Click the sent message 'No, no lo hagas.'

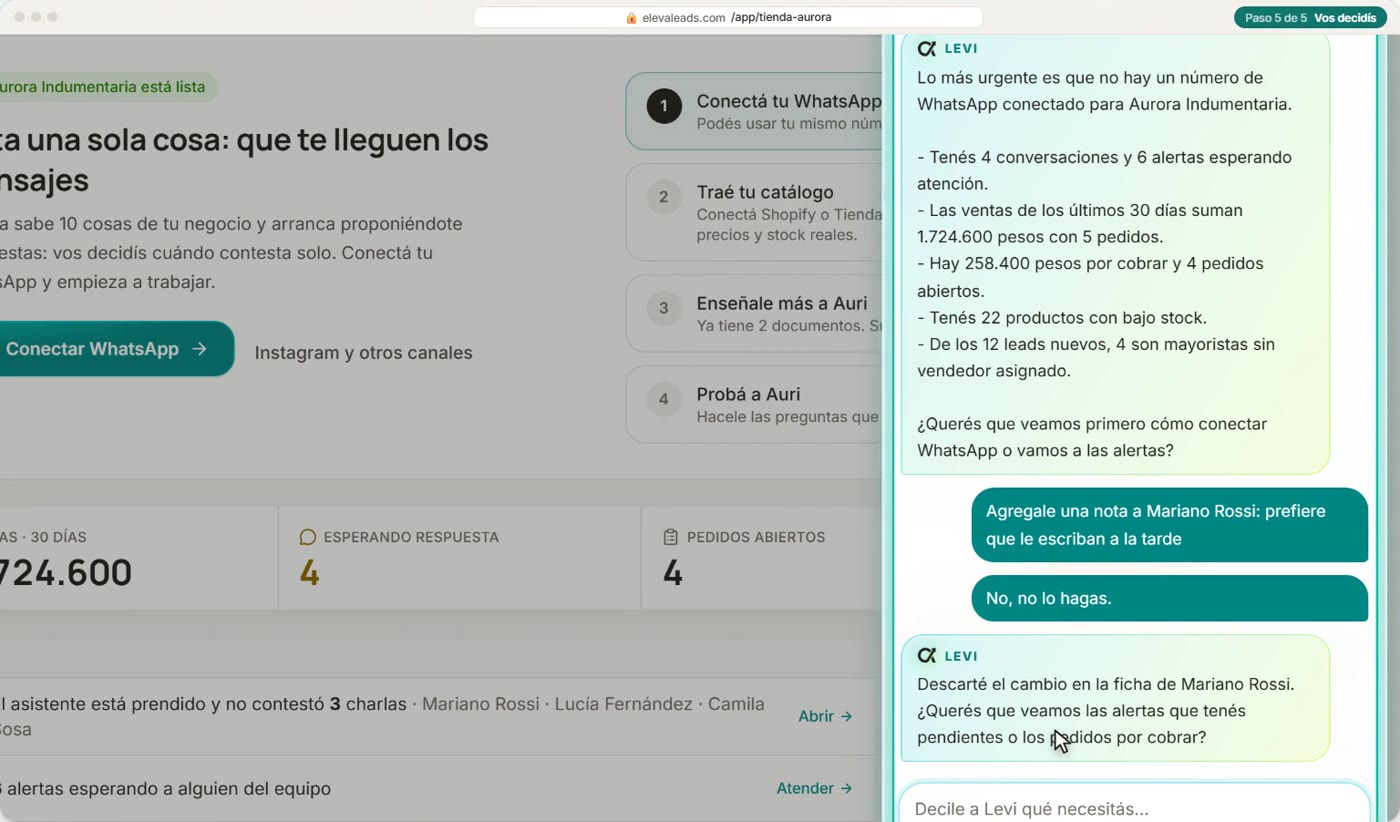pos(1170,598)
